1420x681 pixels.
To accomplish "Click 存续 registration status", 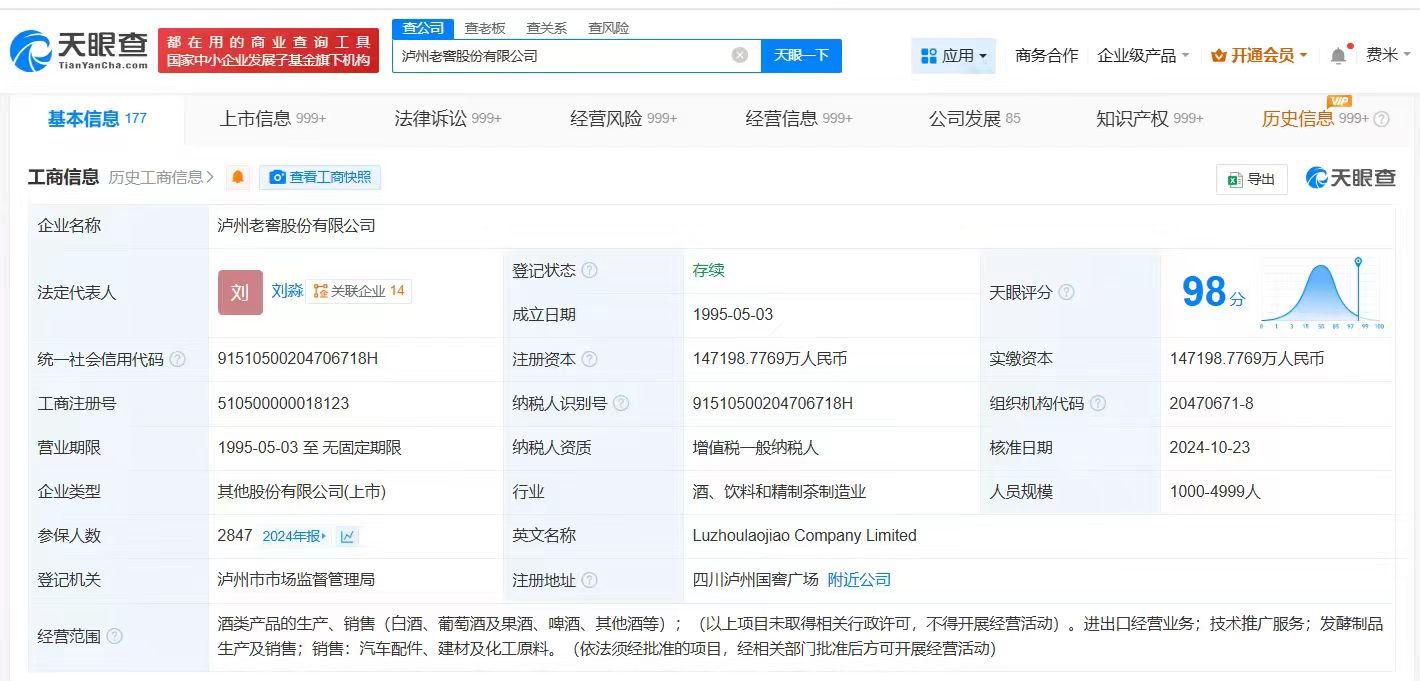I will coord(708,270).
